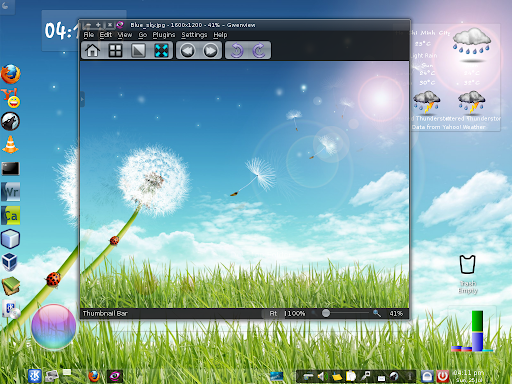Go to previous image in Gwenview
Screen dimensions: 512x384
coord(187,51)
